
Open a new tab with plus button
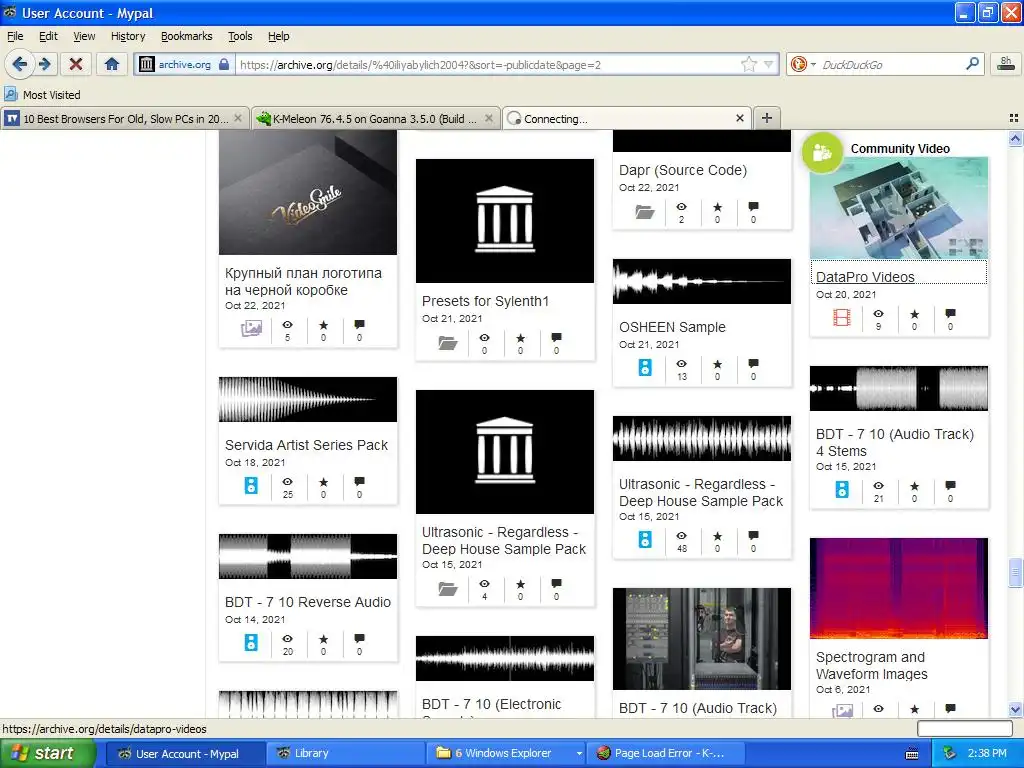[x=767, y=118]
